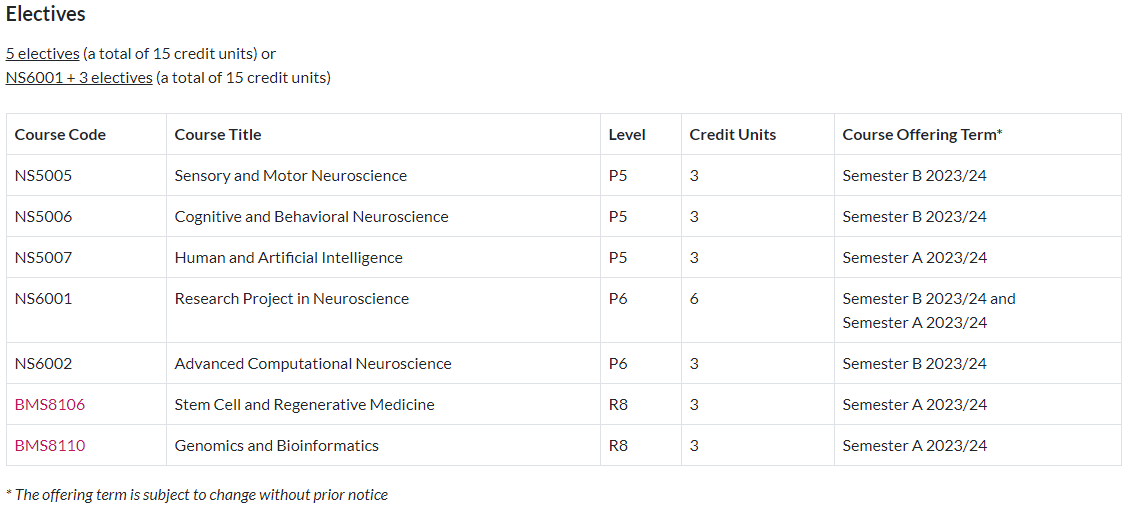Open the BMS8110 course link
Screen dimensions: 1128x506
[50, 446]
